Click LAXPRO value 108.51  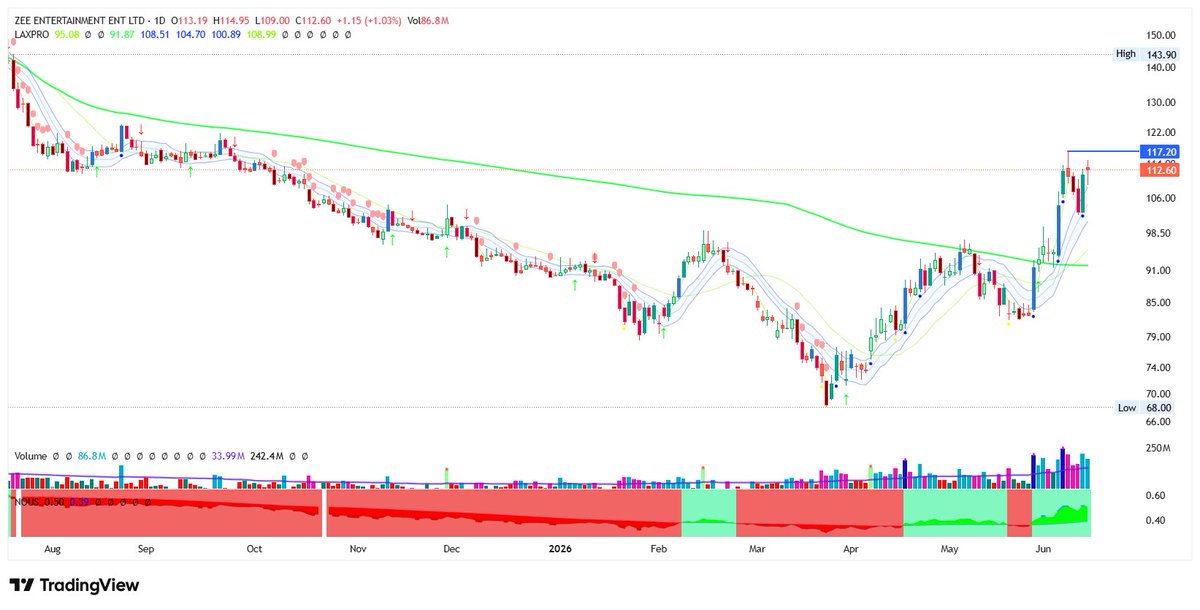coord(157,34)
